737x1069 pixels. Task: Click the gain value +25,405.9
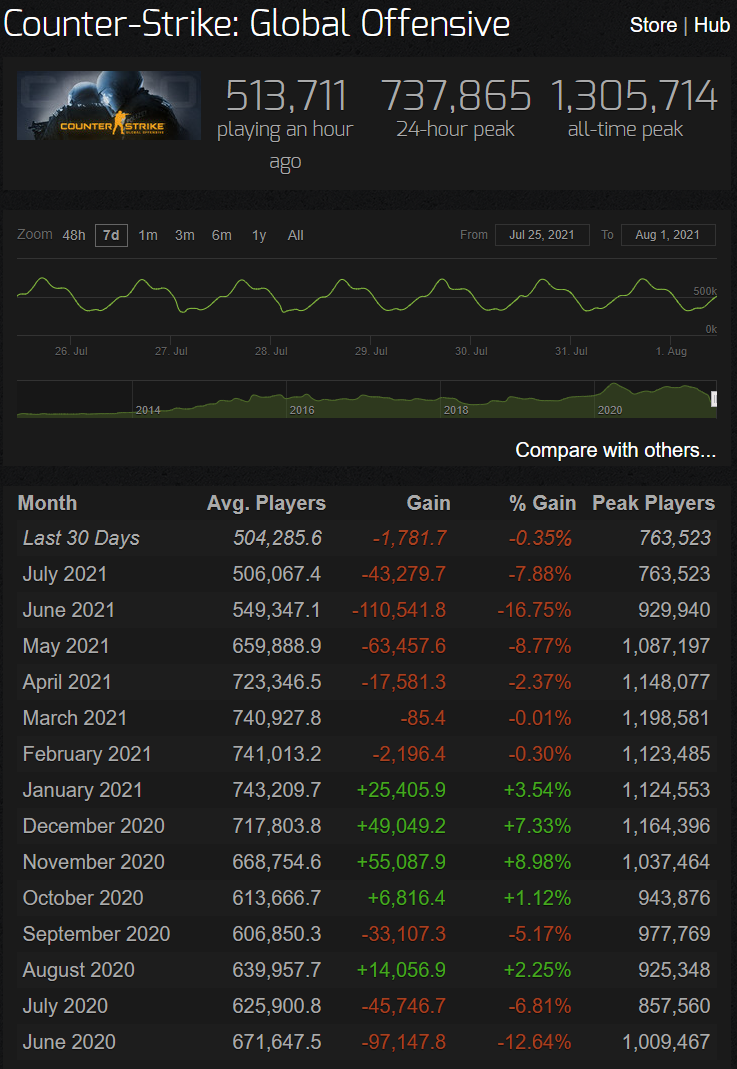point(402,790)
